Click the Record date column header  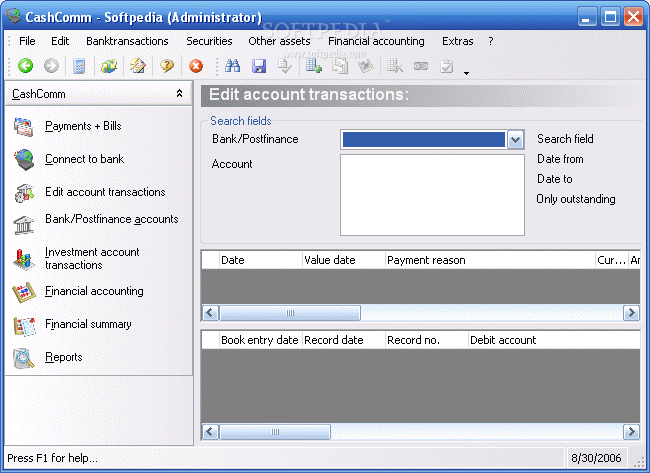coord(344,340)
